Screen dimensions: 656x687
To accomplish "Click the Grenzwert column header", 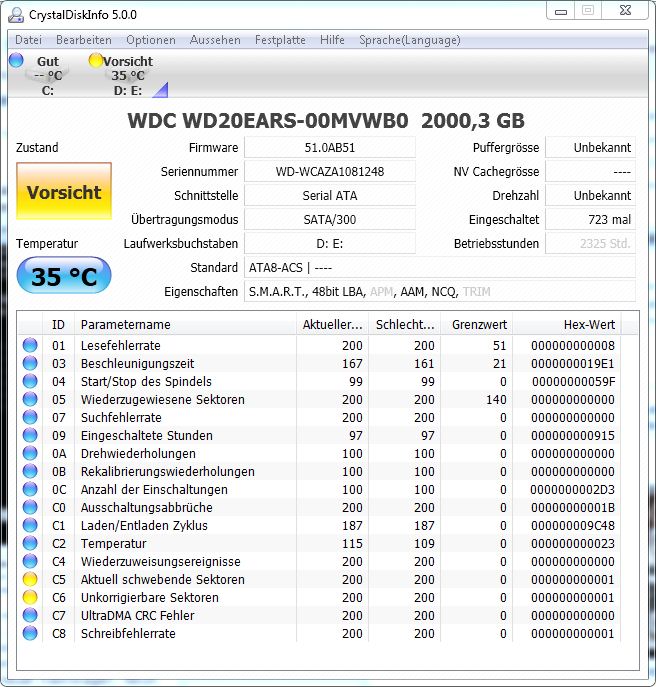I will (477, 325).
